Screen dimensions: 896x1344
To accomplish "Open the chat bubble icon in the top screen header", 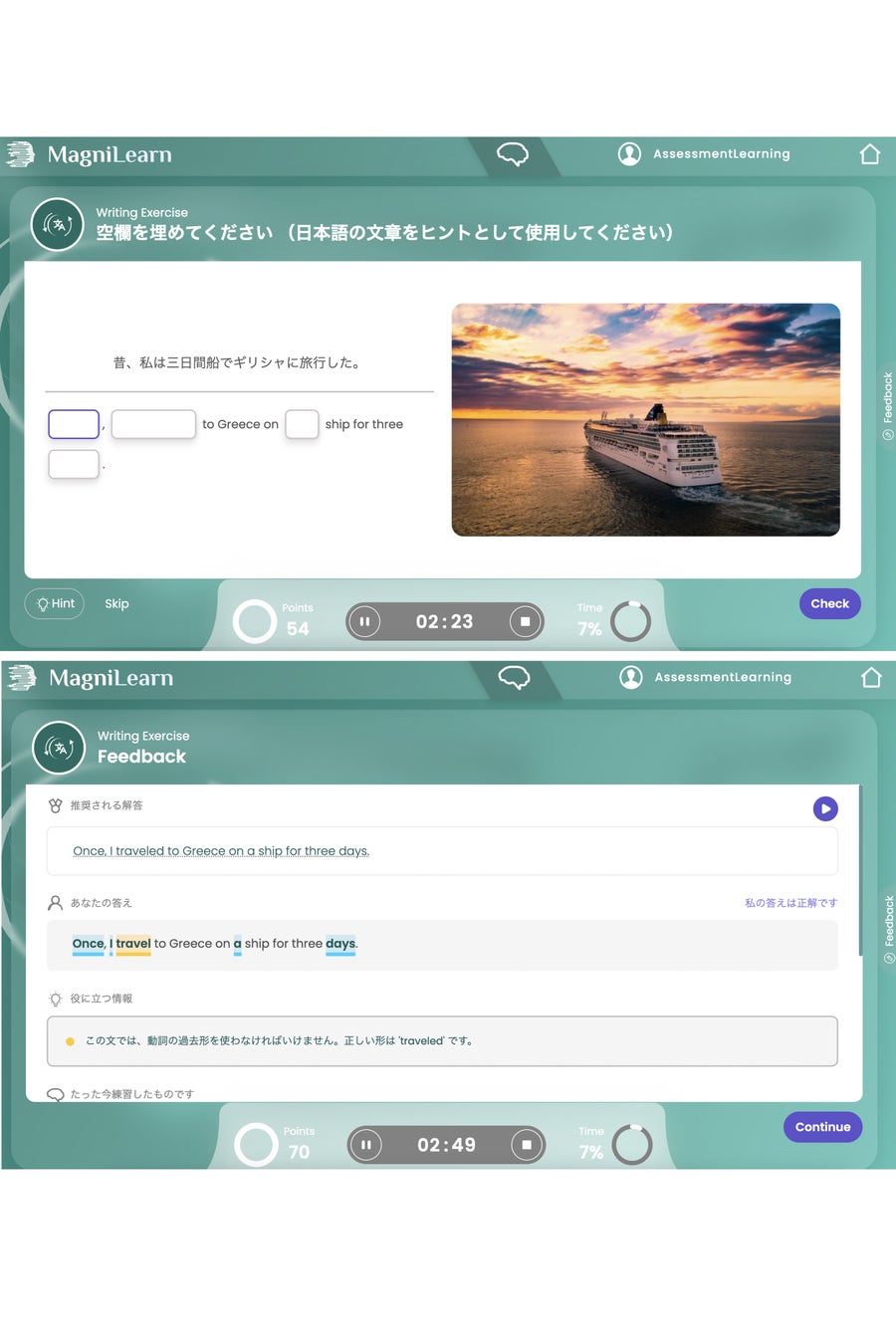I will click(x=513, y=154).
